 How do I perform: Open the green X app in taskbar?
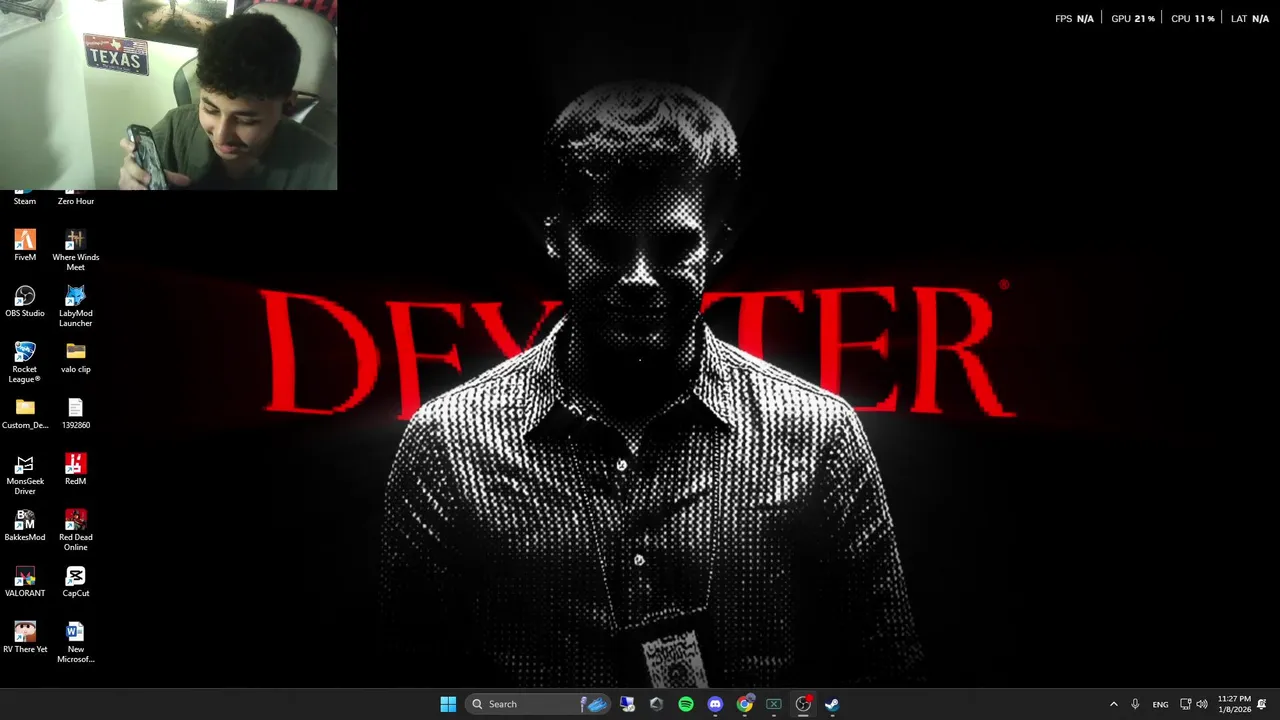tap(774, 704)
